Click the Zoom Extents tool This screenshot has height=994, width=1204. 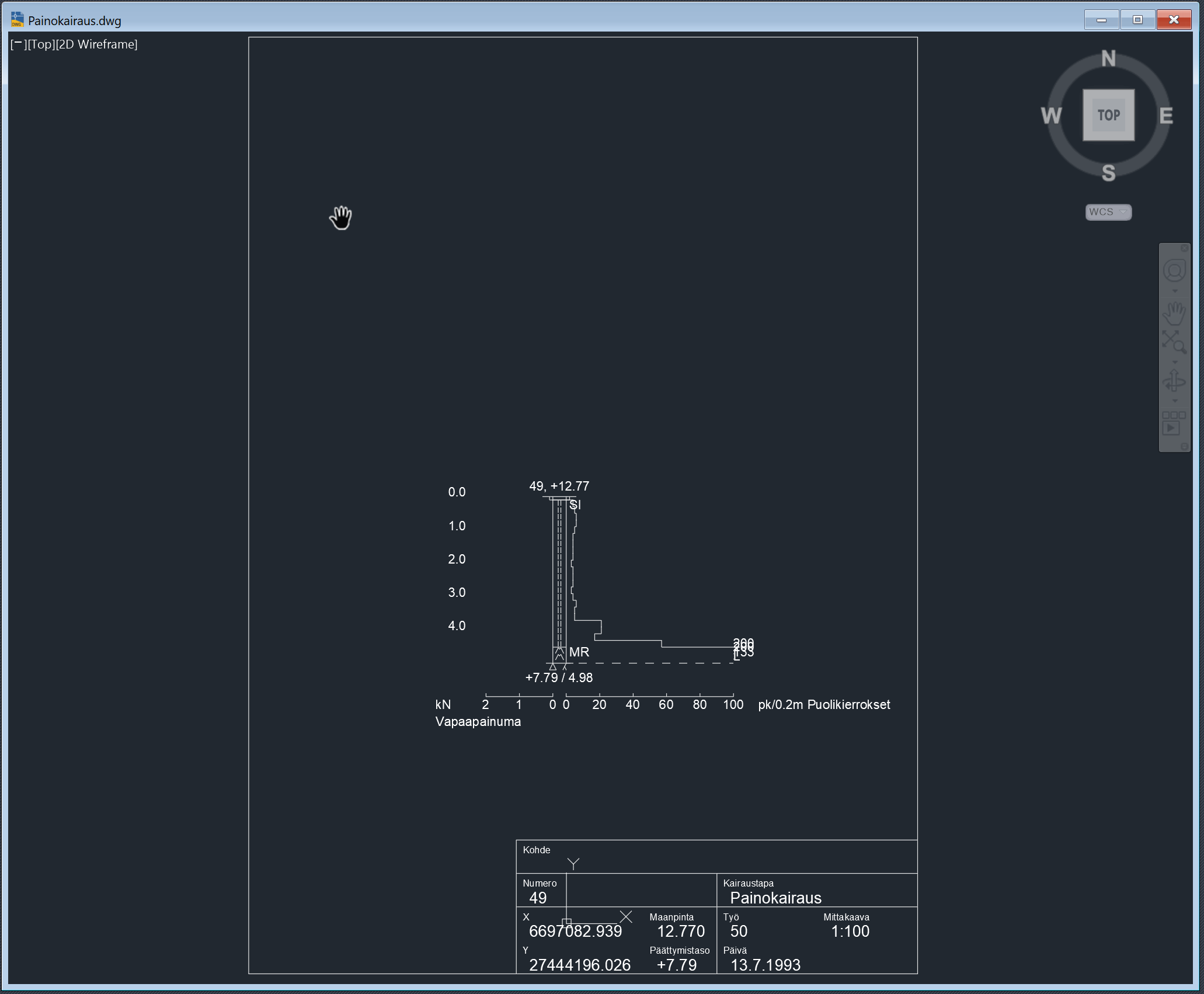tap(1174, 342)
